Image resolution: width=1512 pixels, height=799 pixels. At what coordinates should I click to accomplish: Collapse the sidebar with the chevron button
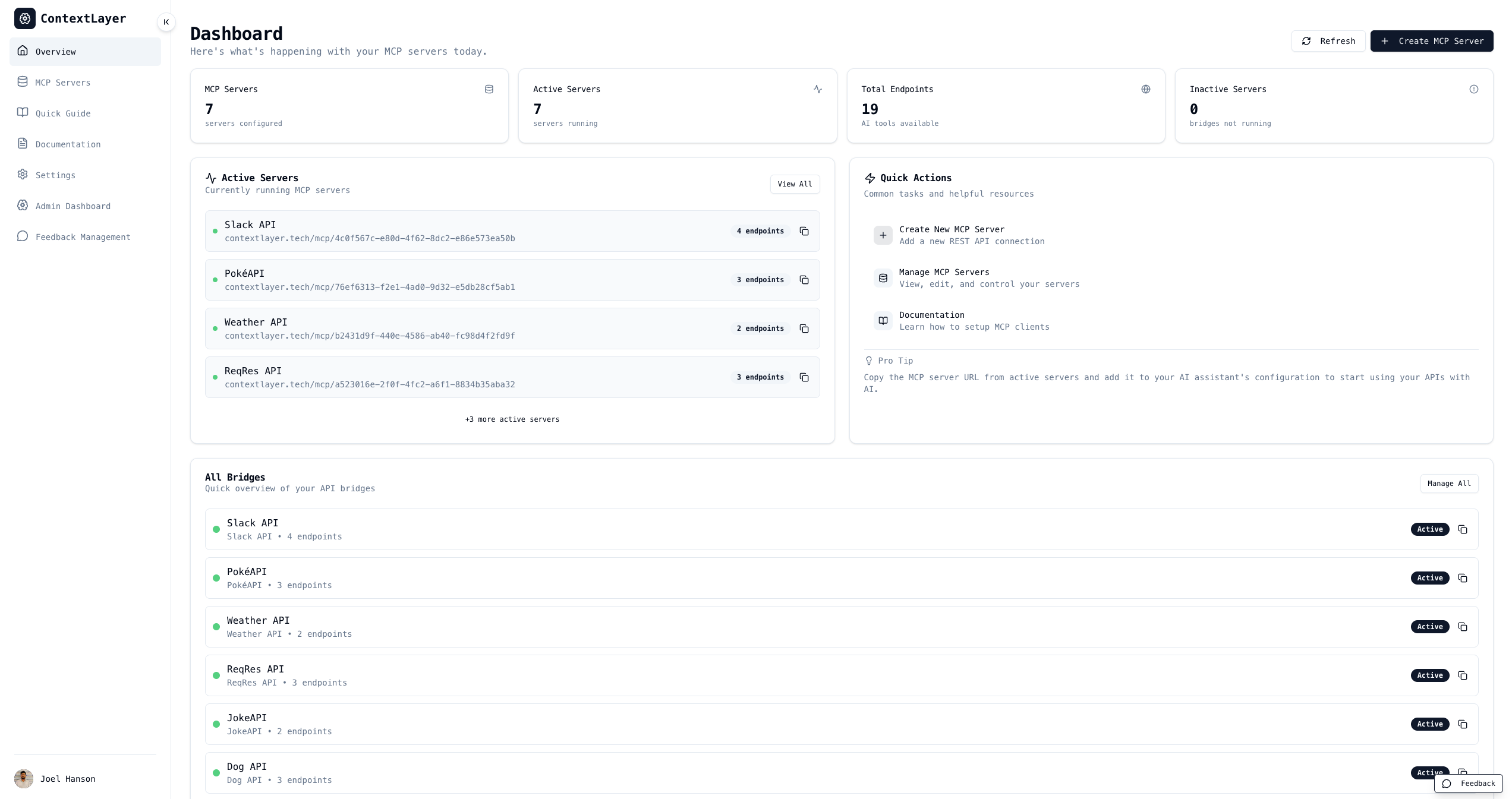point(166,22)
